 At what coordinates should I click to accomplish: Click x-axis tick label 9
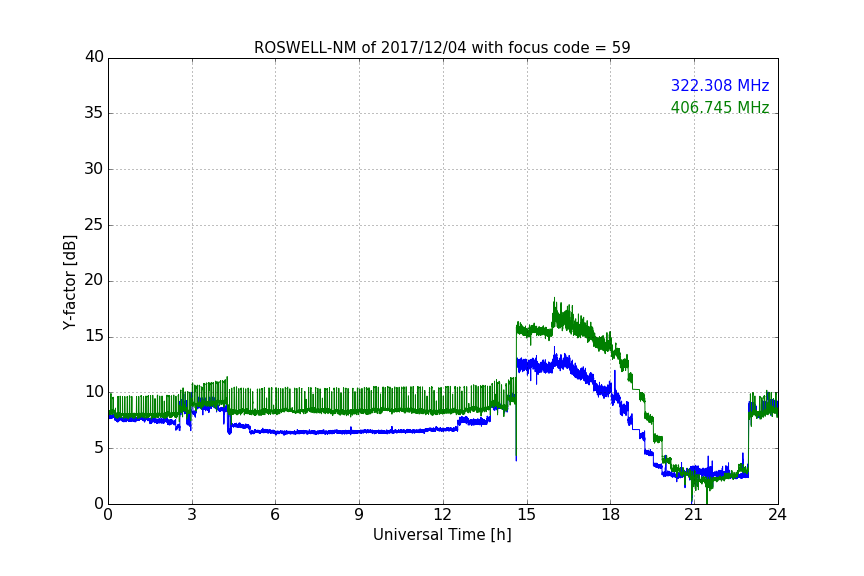[x=359, y=515]
